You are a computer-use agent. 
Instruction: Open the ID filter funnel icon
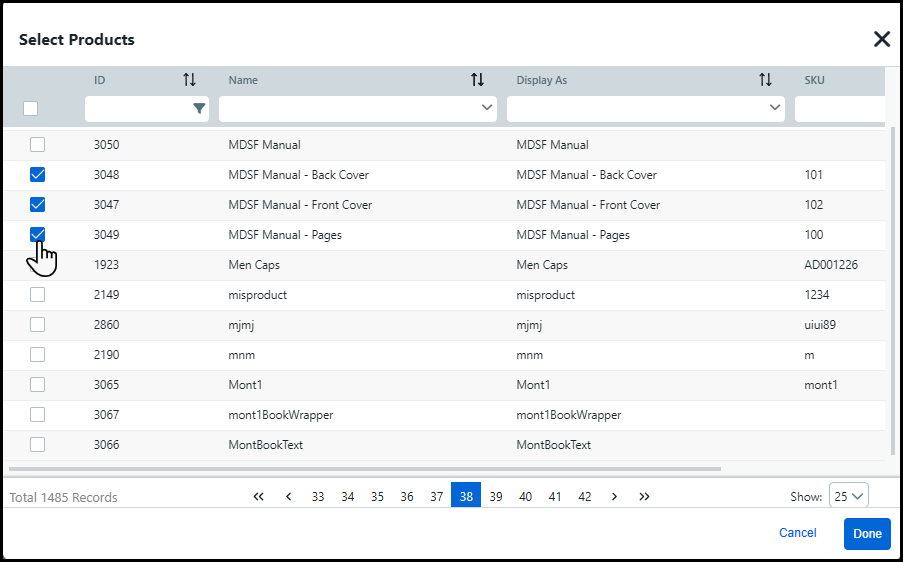199,108
